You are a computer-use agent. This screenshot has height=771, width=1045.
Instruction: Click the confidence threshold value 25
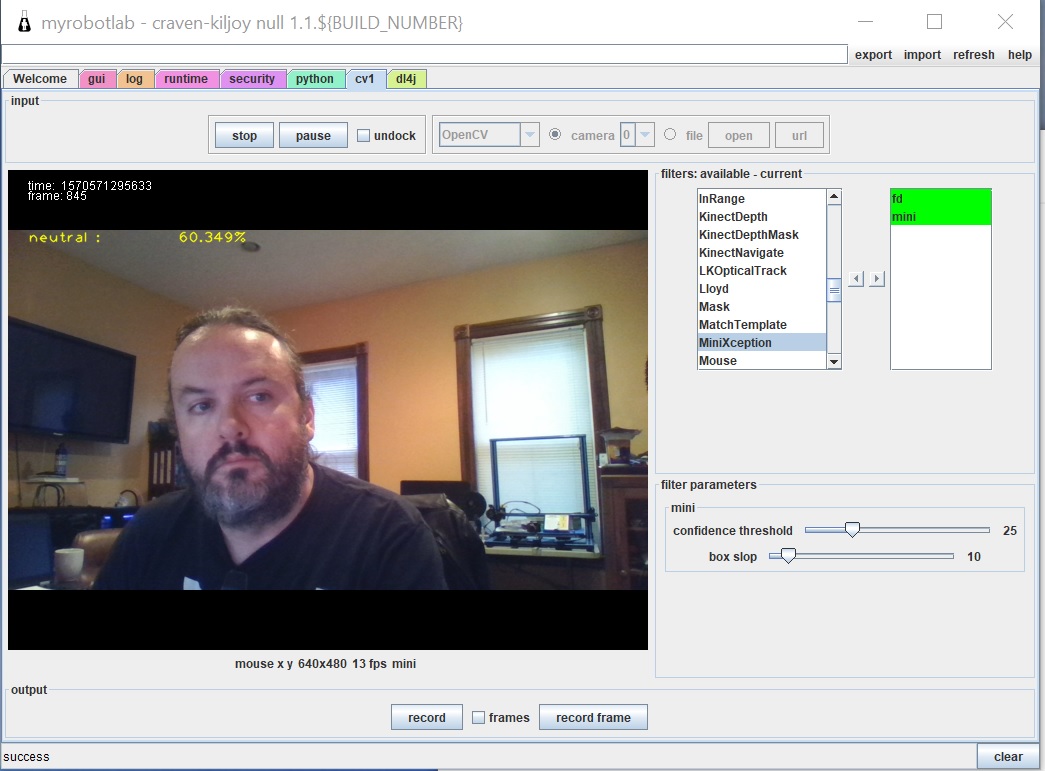1010,530
